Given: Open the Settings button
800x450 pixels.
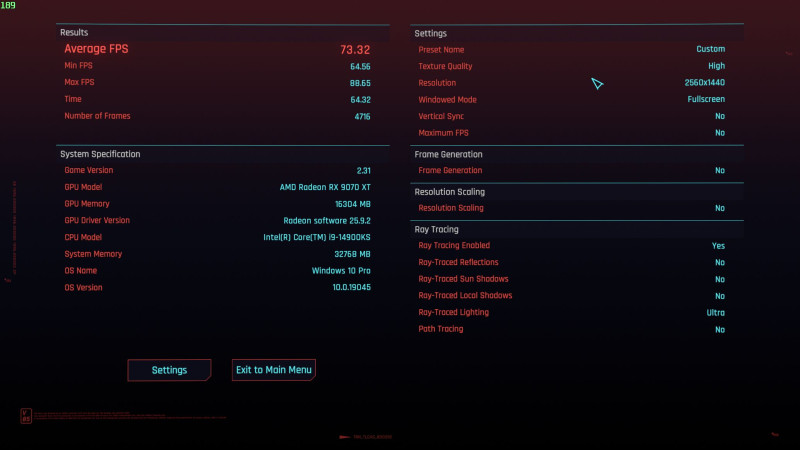Looking at the screenshot, I should pos(169,370).
